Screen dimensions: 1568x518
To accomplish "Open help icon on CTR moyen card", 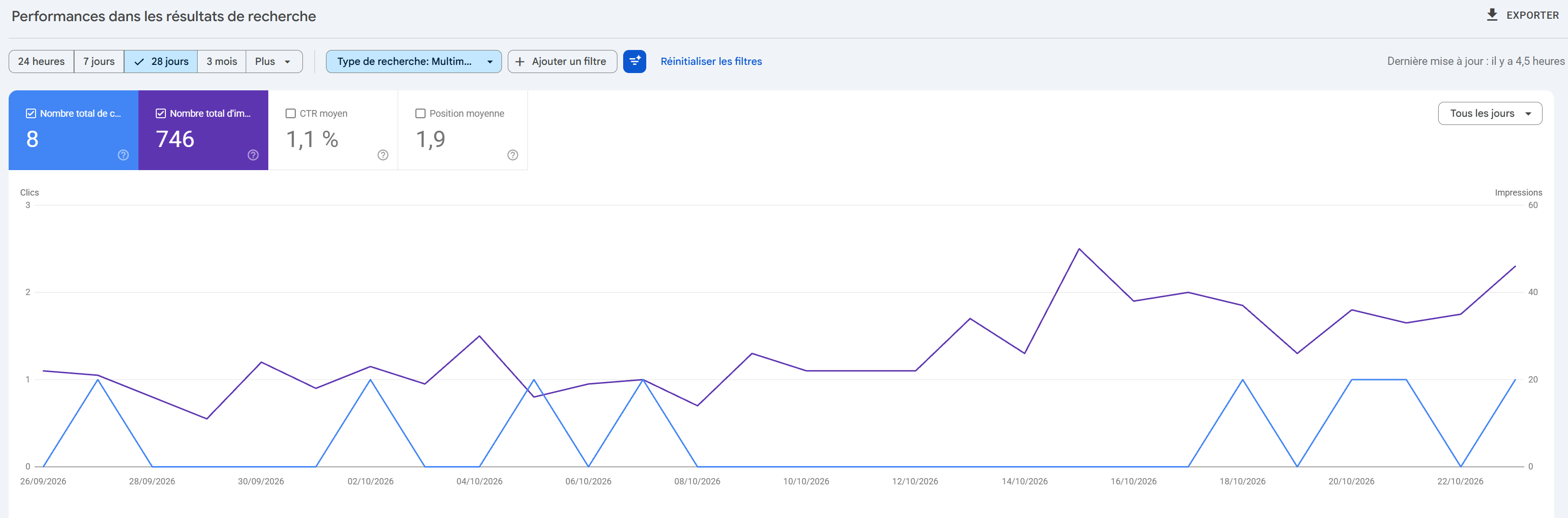I will (383, 155).
